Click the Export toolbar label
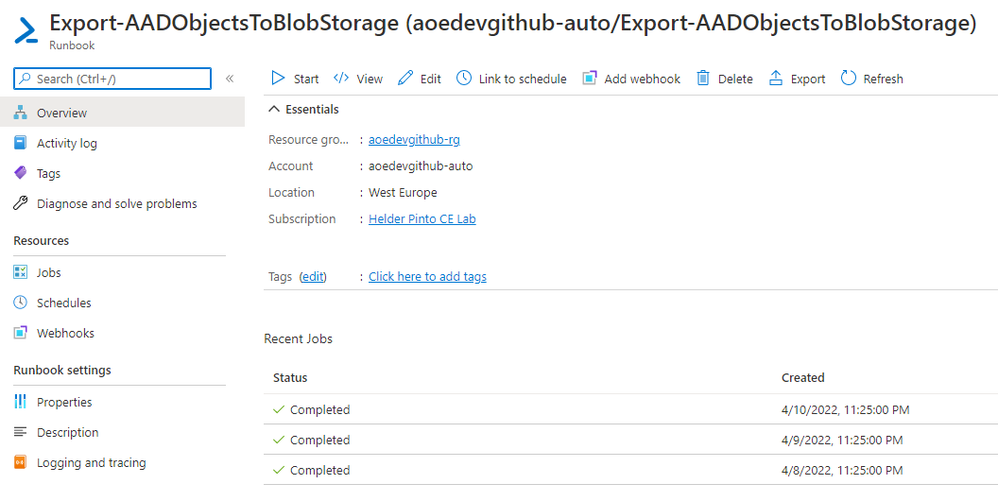This screenshot has width=998, height=486. [808, 79]
